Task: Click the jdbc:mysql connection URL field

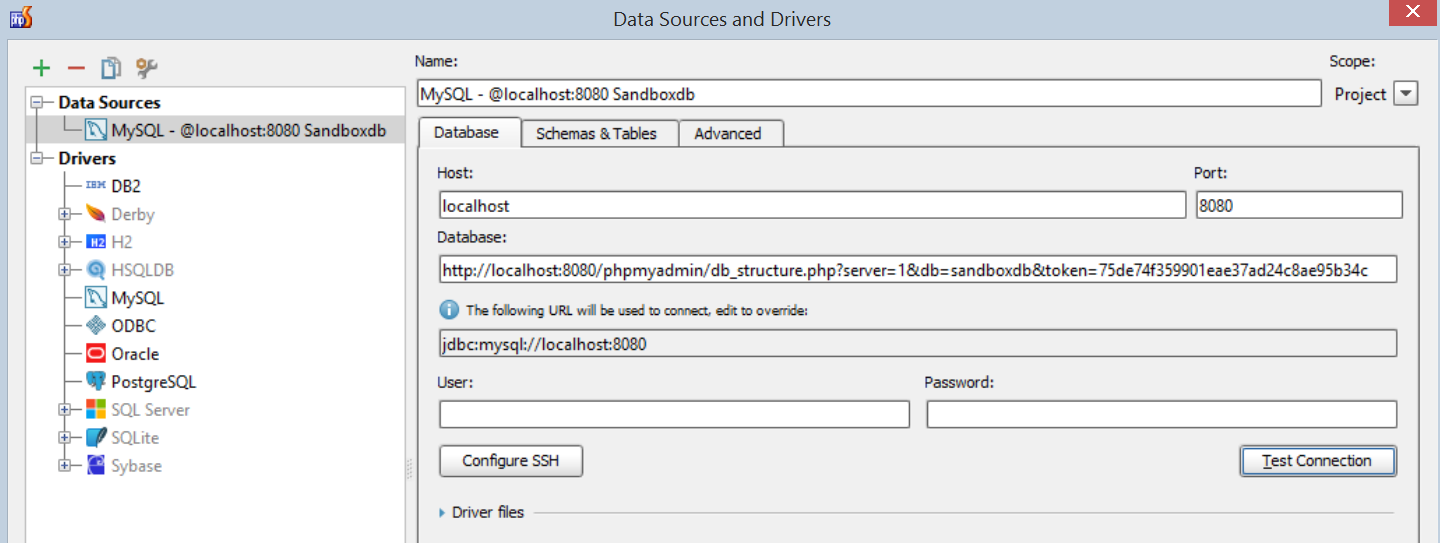Action: tap(918, 344)
